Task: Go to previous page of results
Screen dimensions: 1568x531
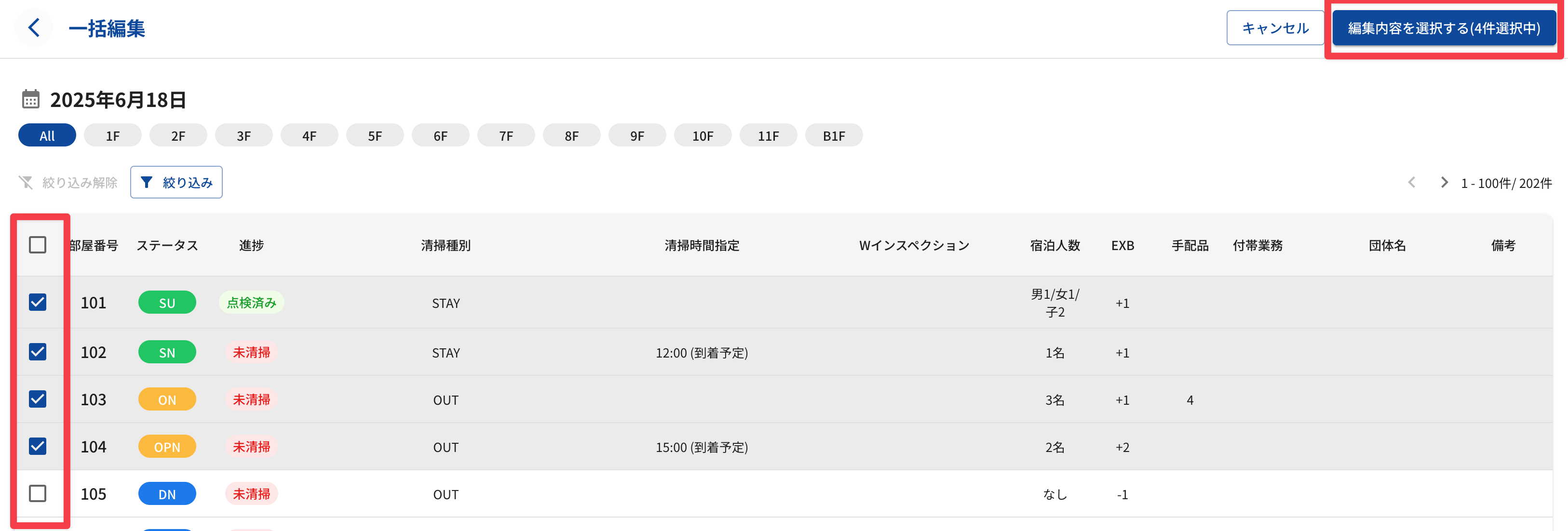Action: pos(1412,183)
